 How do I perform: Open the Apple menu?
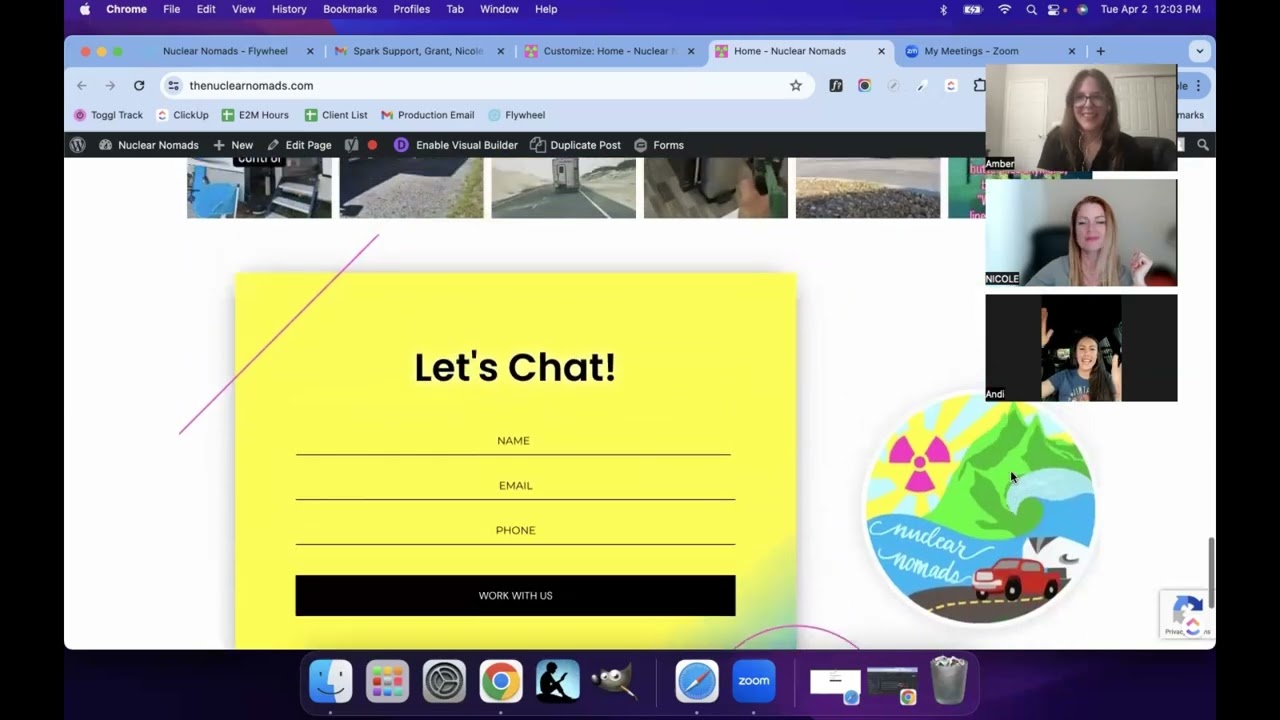coord(85,9)
